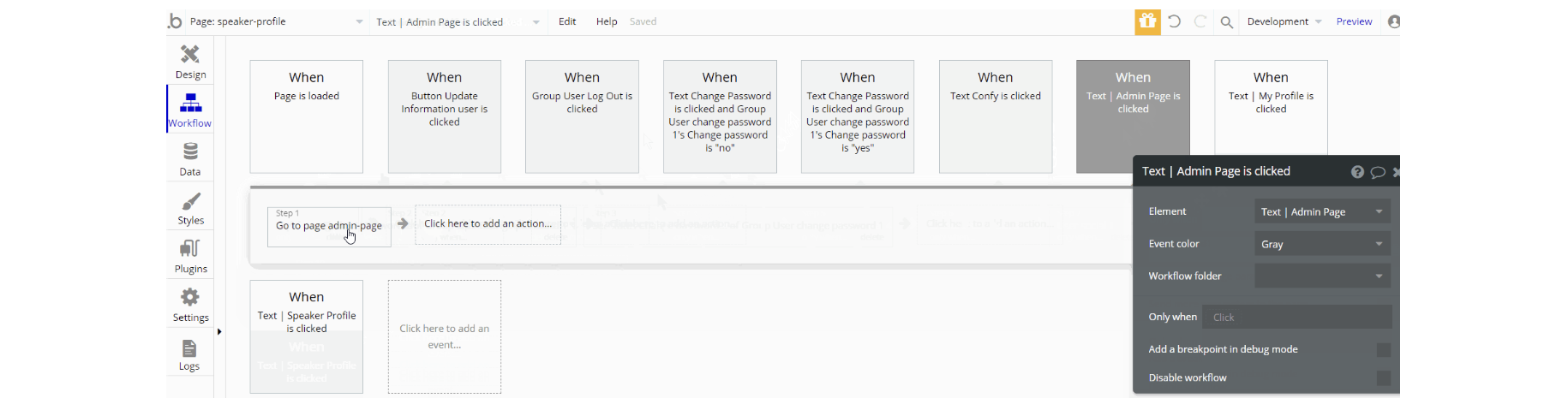This screenshot has height=404, width=1568.
Task: Enable breakpoint in debug mode checkbox
Action: [1383, 350]
